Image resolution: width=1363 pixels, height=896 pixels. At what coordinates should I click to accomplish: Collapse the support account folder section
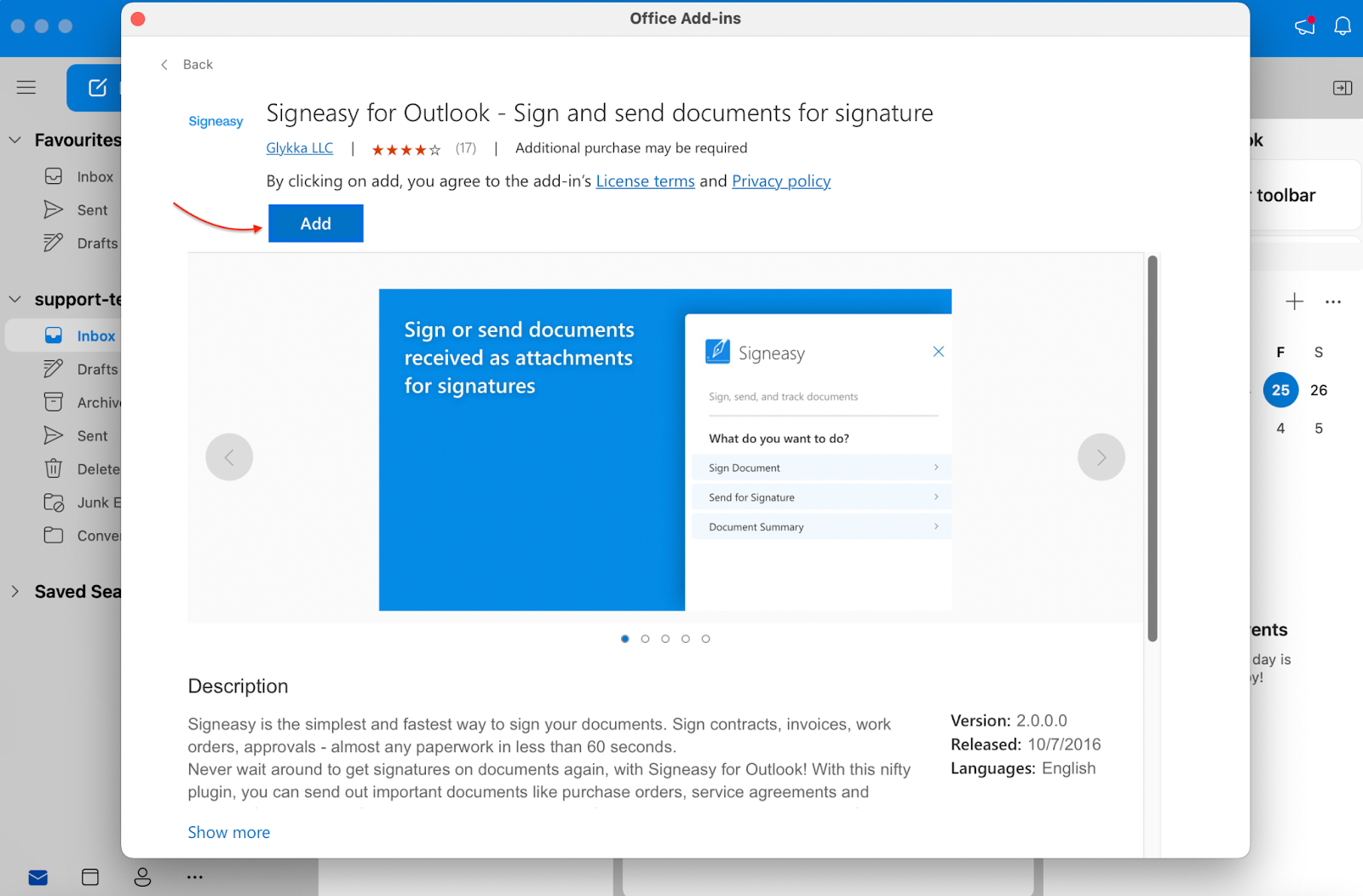click(14, 299)
